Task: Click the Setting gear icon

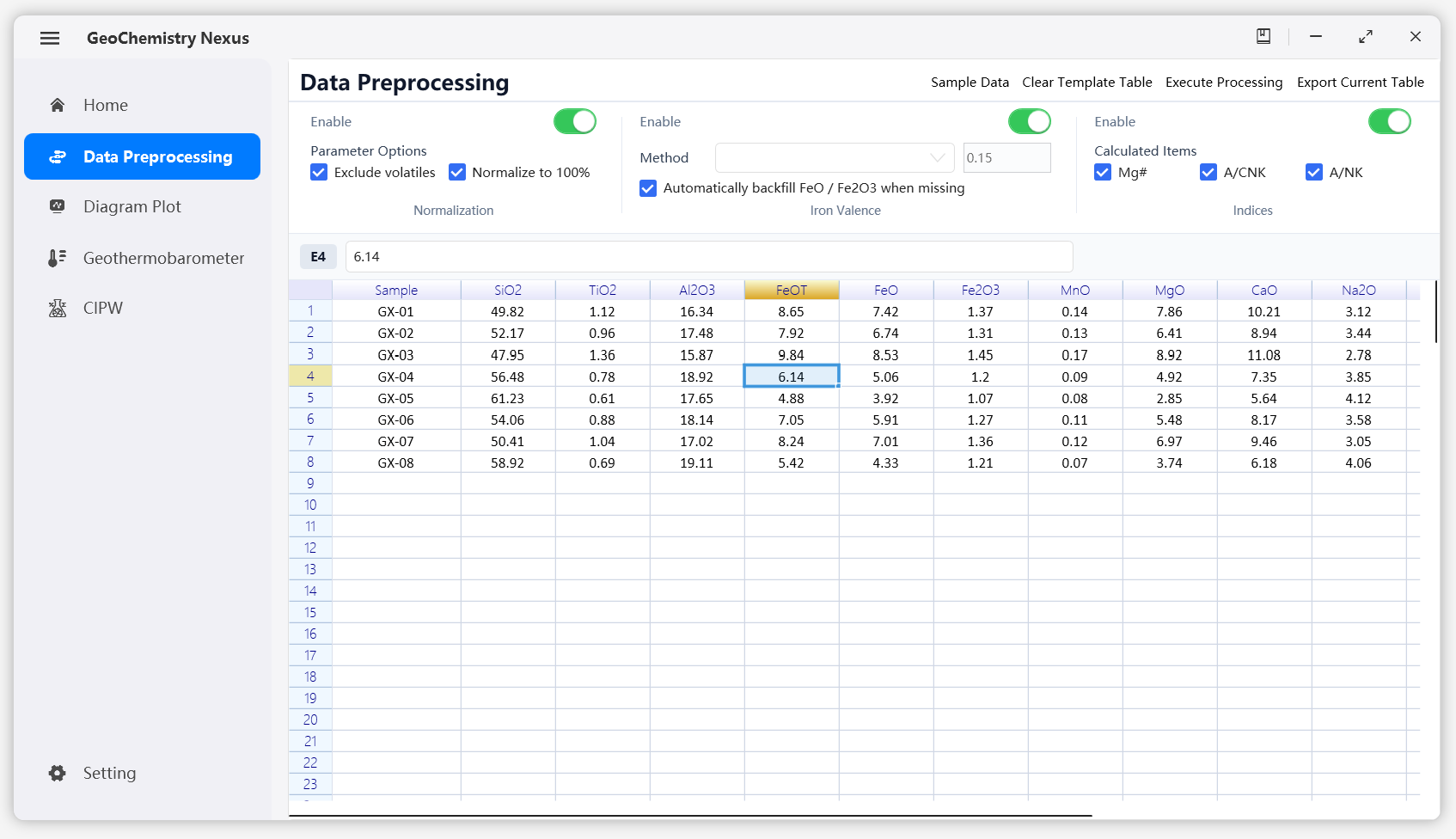Action: pyautogui.click(x=58, y=773)
